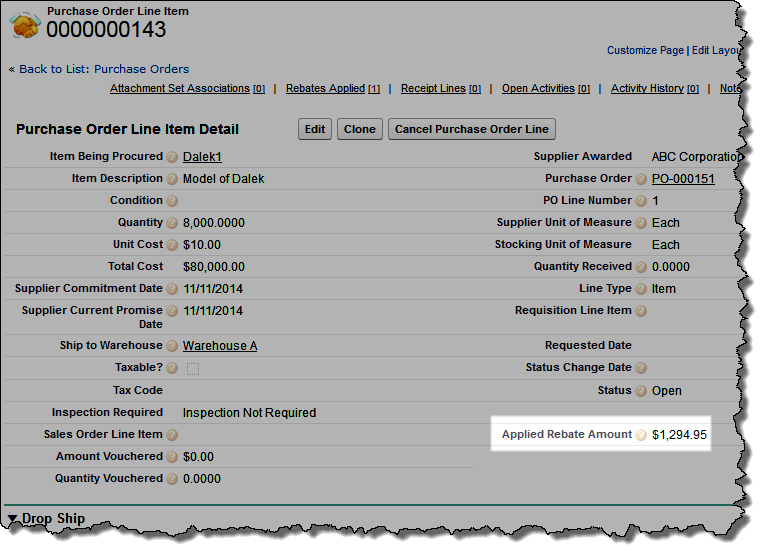Viewport: 766px width, 553px height.
Task: Click help icon beside Sales Order Line Item
Action: click(172, 435)
